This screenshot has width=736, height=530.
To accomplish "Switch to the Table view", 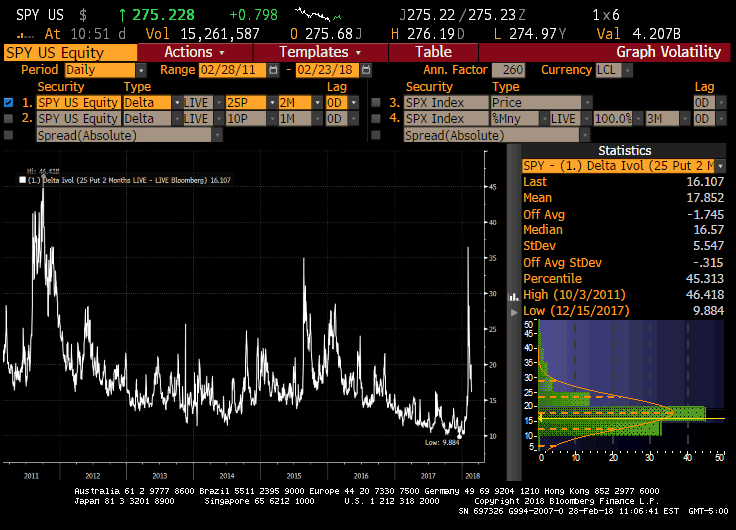I will (433, 52).
